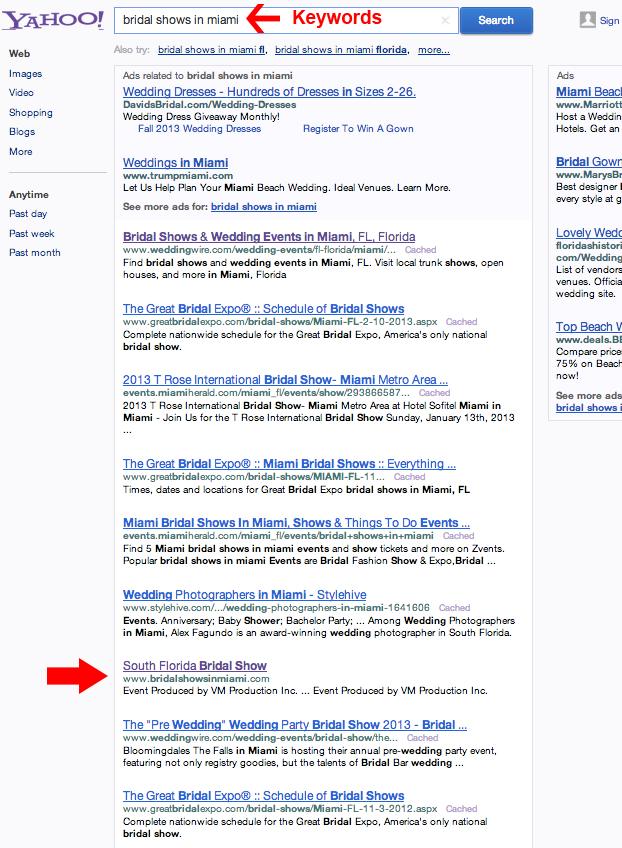Open Cached link for weddingwire wedding-events result
This screenshot has width=622, height=848.
420,250
